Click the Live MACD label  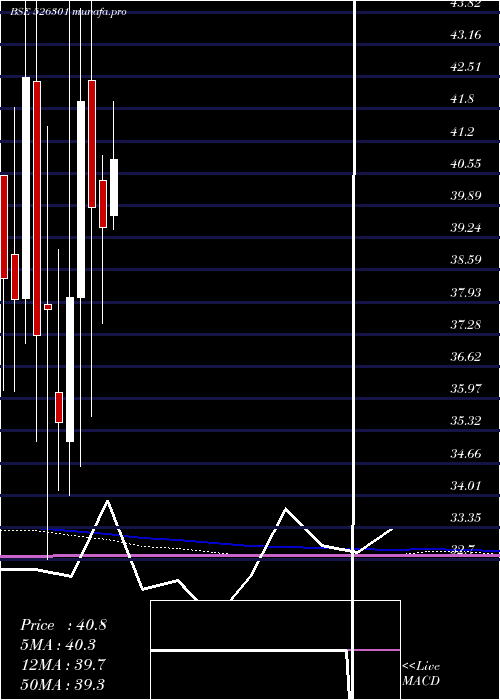[x=421, y=673]
